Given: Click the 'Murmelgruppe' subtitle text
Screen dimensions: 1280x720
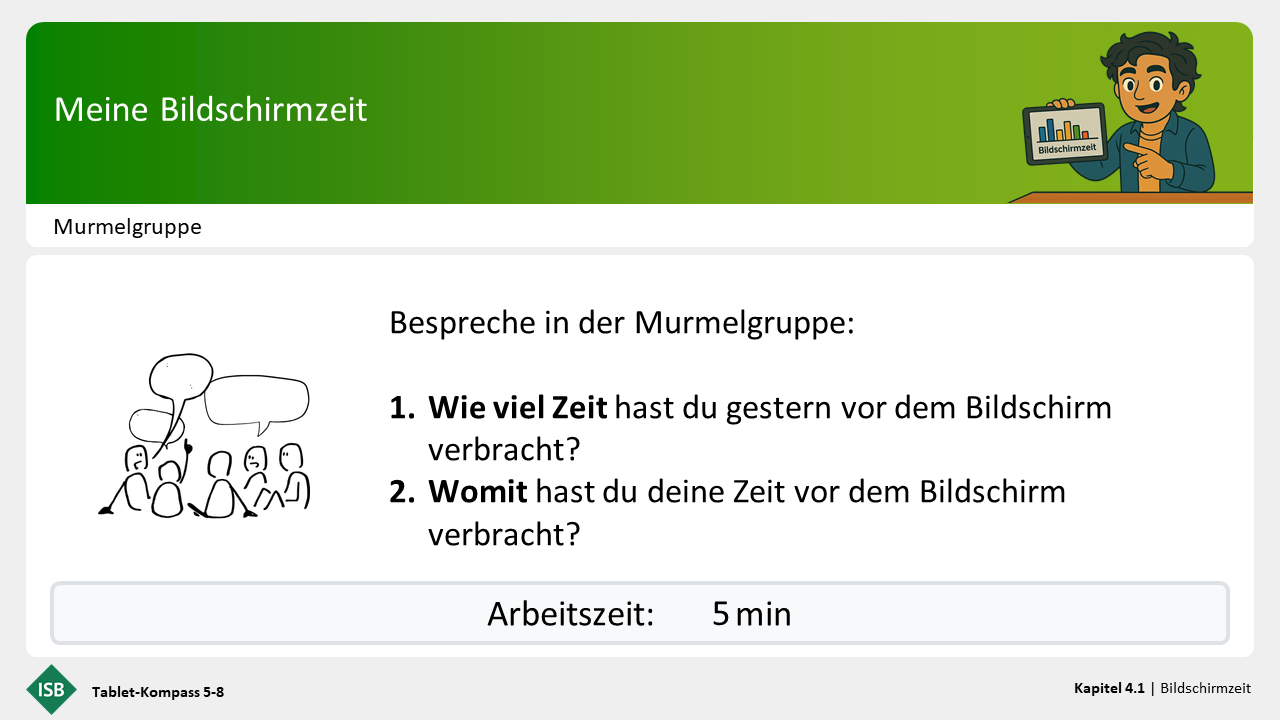Looking at the screenshot, I should pos(127,227).
